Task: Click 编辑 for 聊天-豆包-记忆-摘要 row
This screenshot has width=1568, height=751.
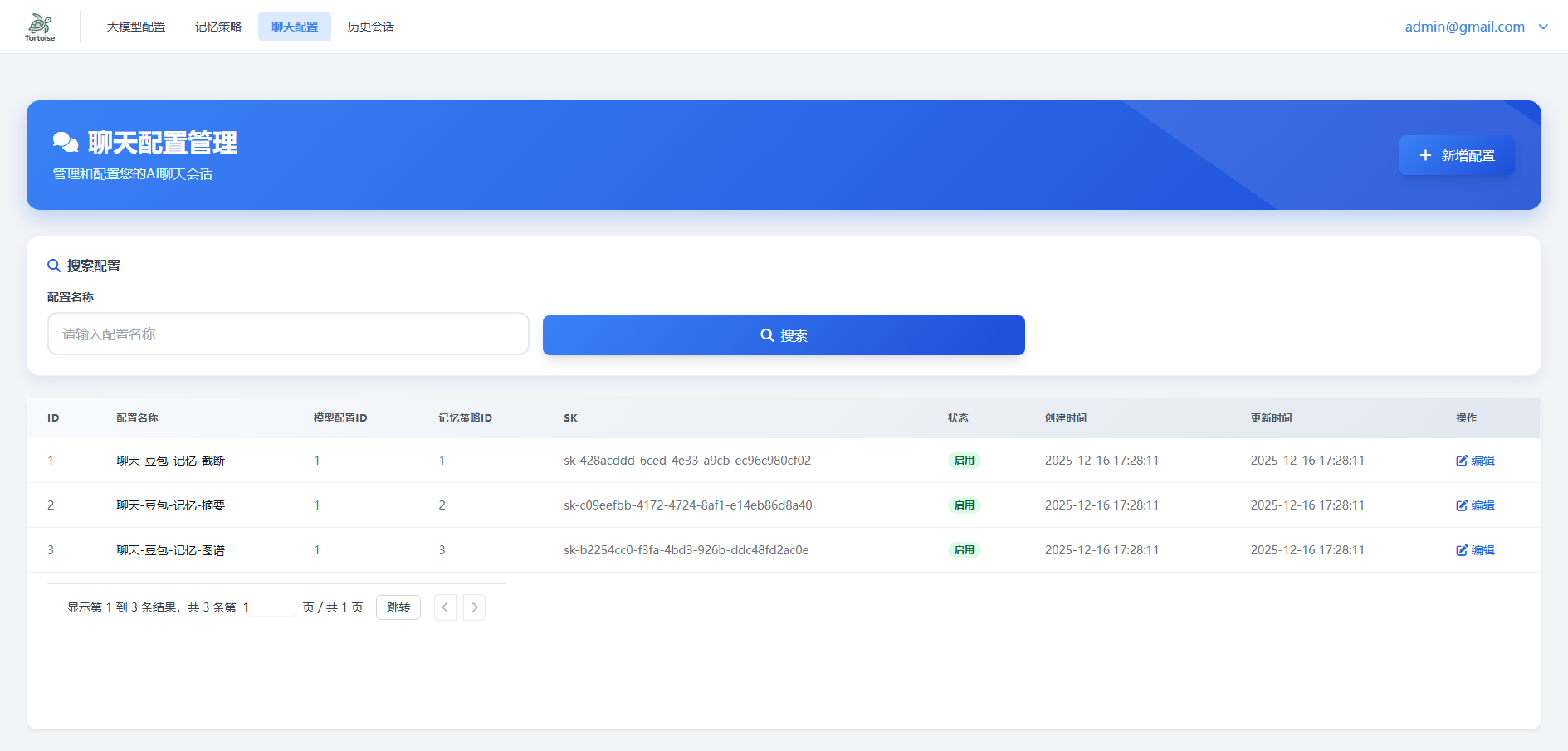Action: [x=1475, y=505]
